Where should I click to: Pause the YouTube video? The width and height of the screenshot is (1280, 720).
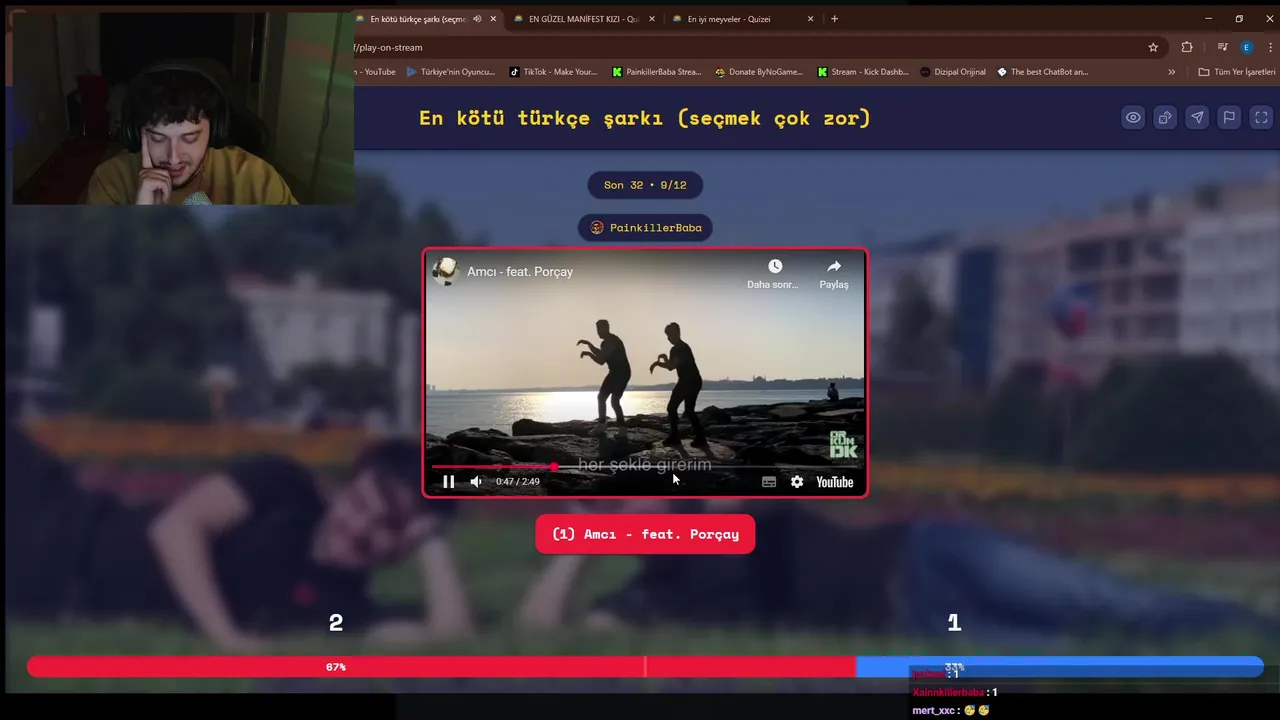coord(449,482)
